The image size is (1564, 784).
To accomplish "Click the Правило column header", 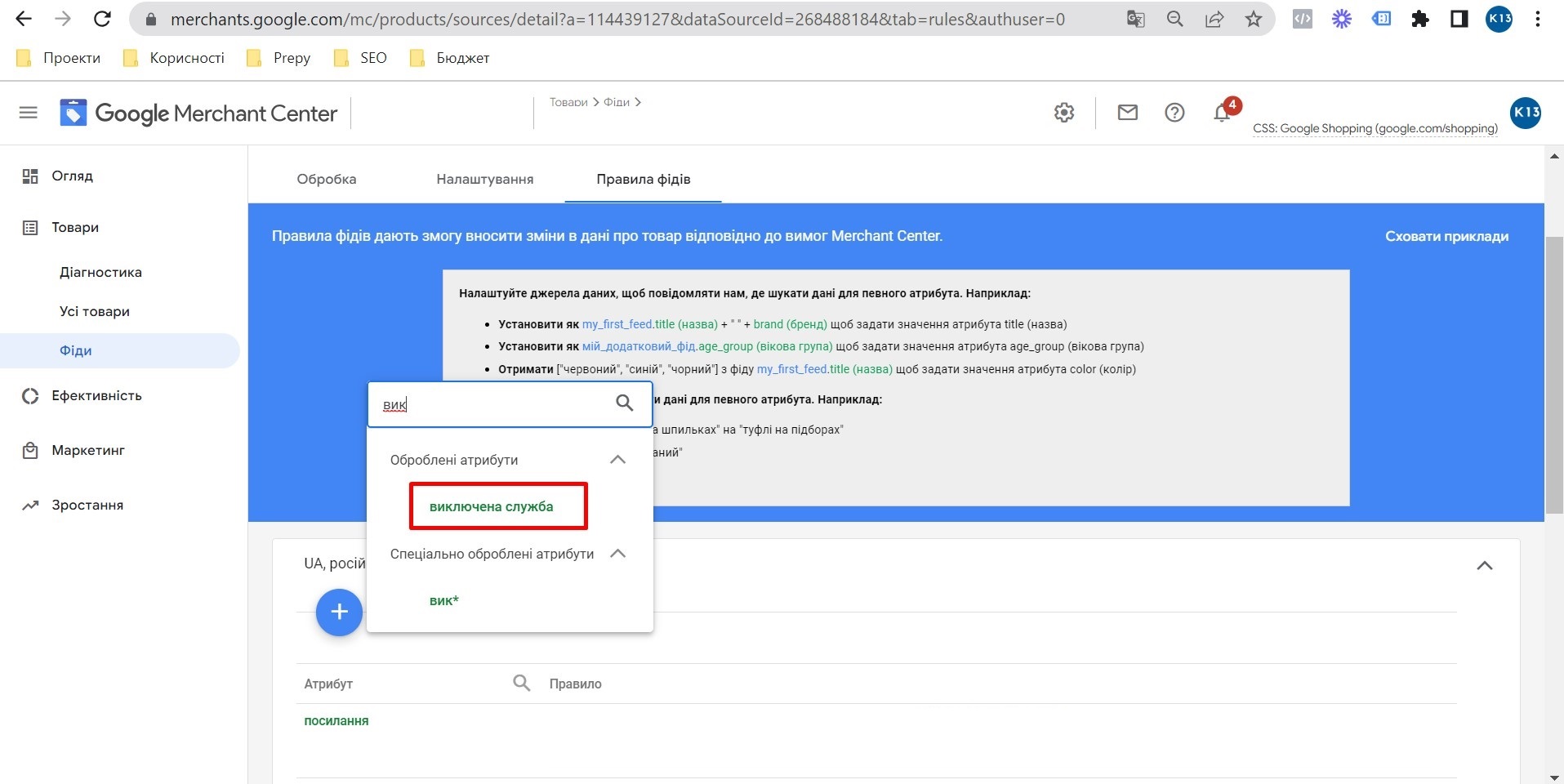I will click(x=576, y=684).
